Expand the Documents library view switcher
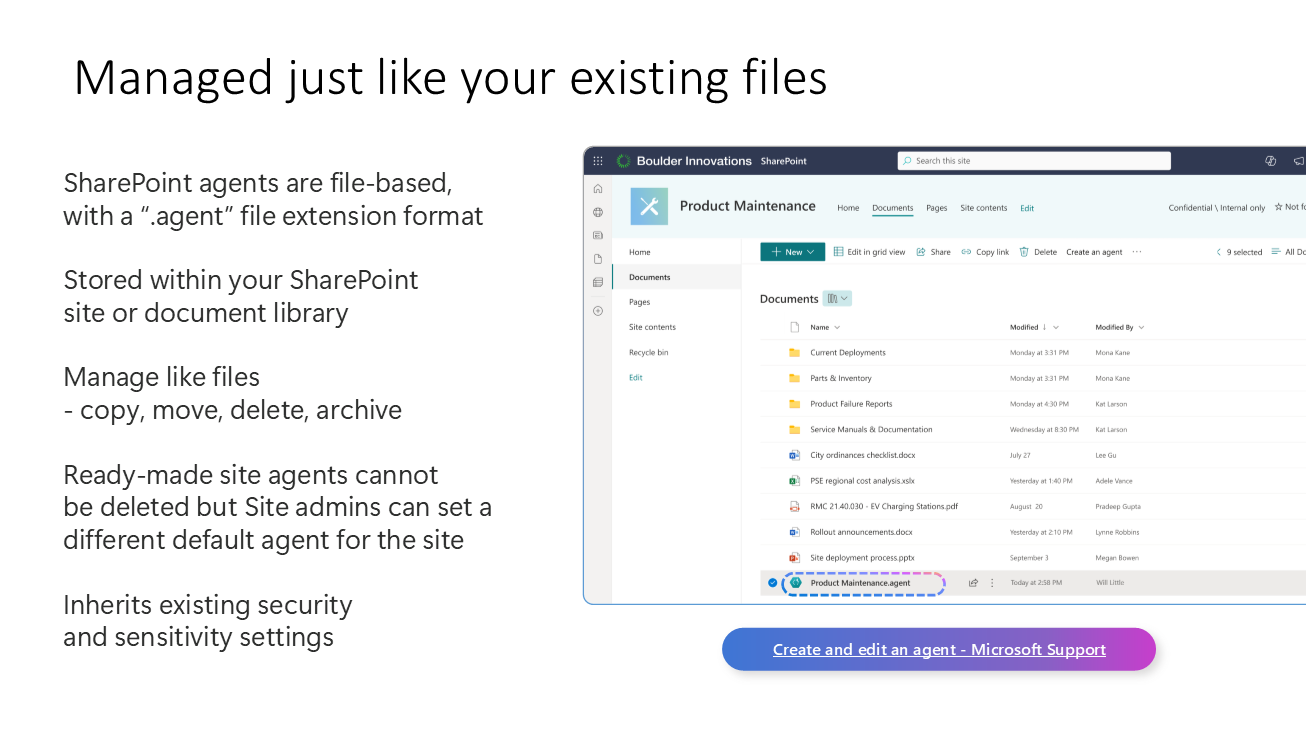This screenshot has height=734, width=1306. coord(837,298)
